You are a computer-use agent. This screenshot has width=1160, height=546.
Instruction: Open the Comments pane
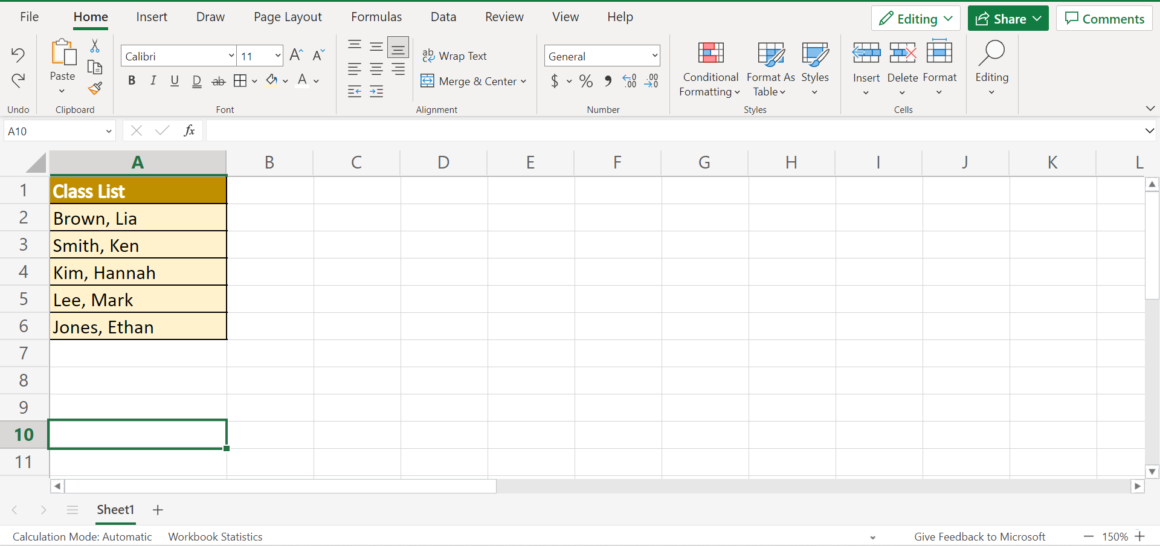point(1104,18)
